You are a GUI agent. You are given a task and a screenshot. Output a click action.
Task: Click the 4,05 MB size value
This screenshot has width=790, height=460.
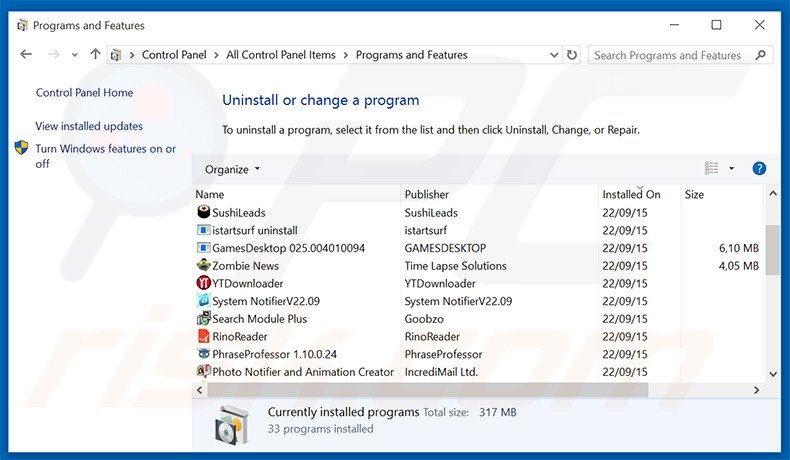point(739,266)
